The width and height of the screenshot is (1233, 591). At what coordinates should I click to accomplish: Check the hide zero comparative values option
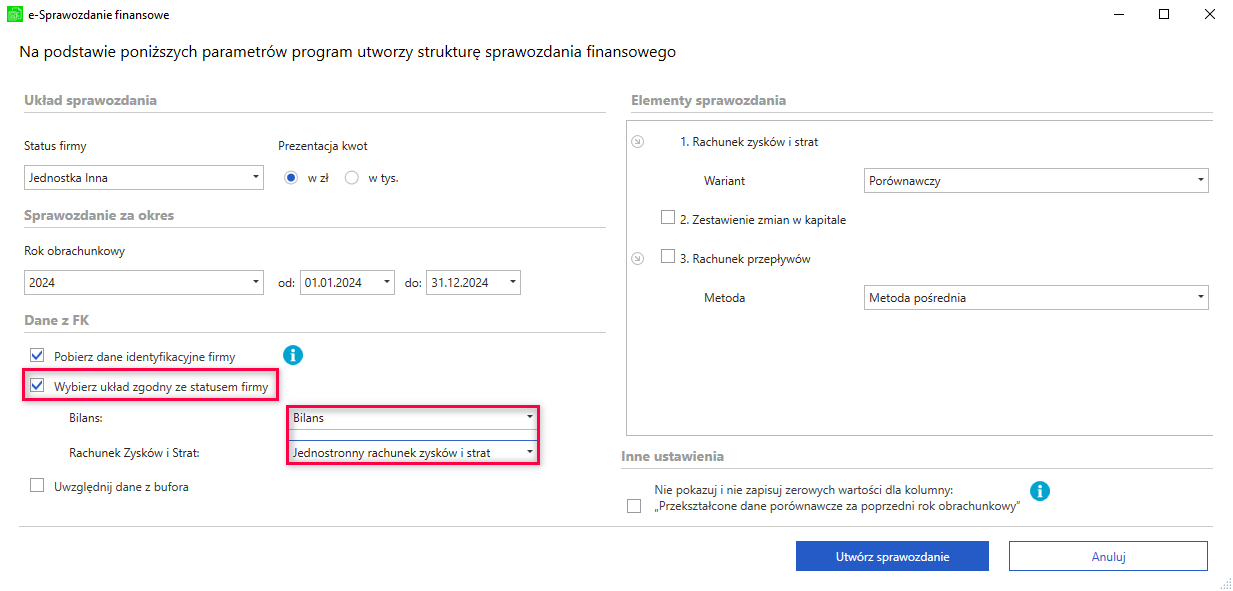634,506
